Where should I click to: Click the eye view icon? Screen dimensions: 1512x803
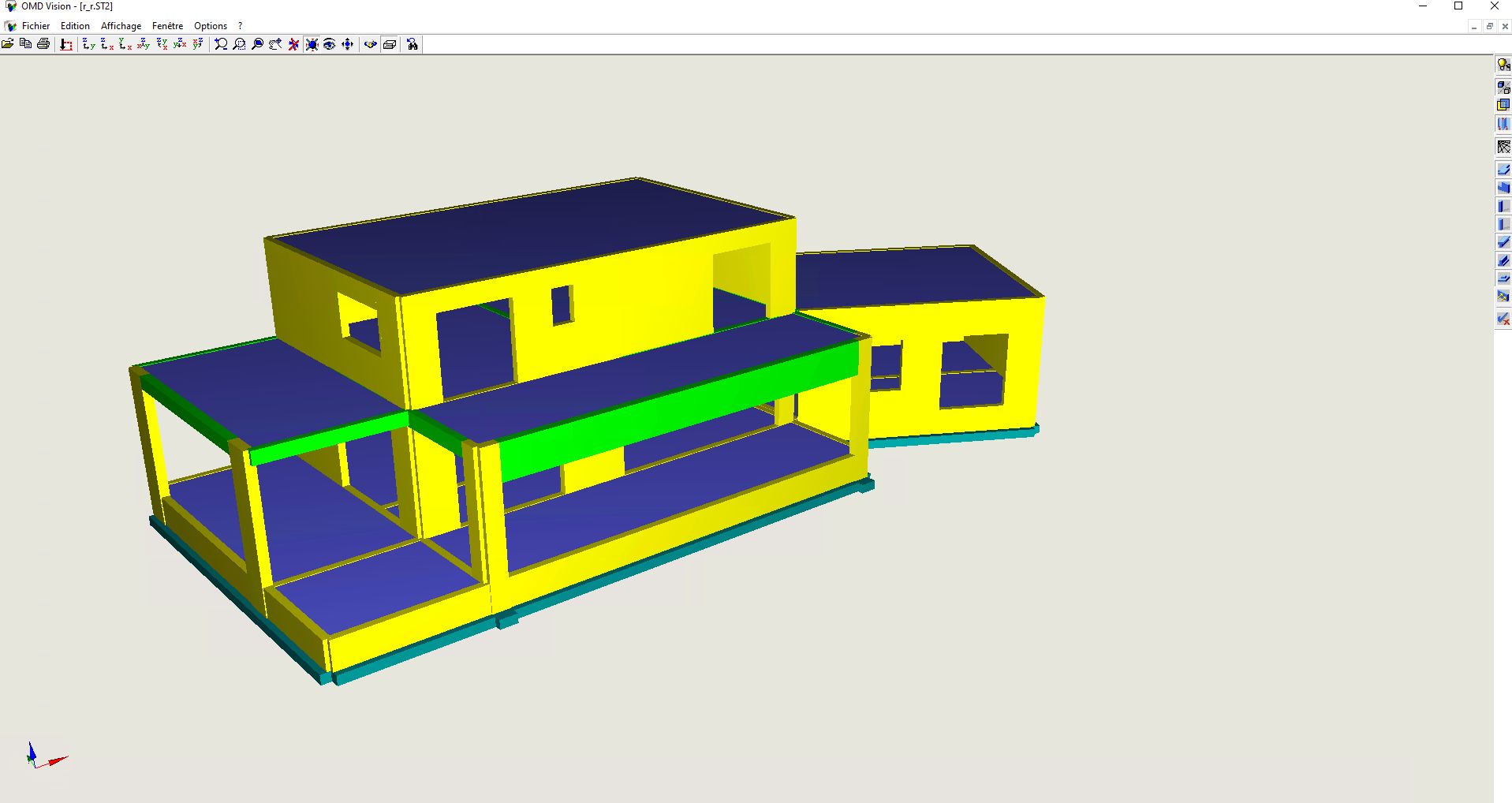coord(330,44)
